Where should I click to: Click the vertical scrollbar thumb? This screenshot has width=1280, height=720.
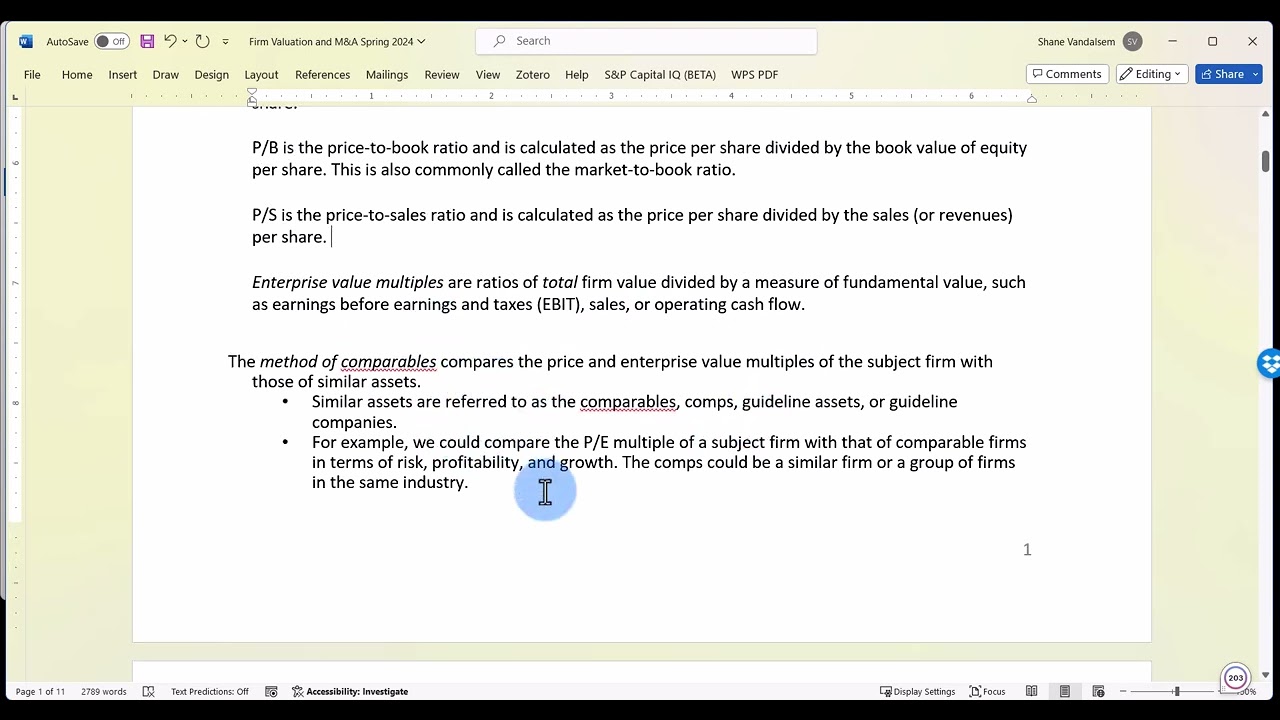[1265, 160]
